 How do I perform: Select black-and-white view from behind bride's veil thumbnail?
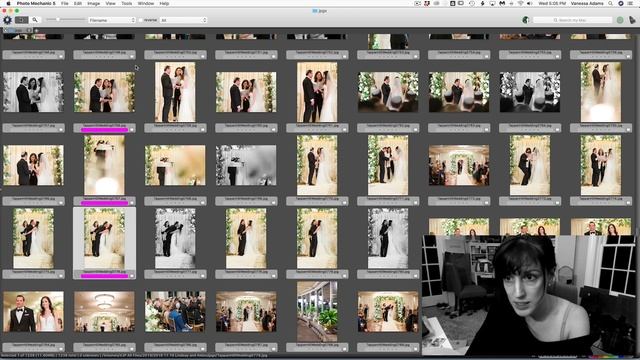tap(530, 92)
